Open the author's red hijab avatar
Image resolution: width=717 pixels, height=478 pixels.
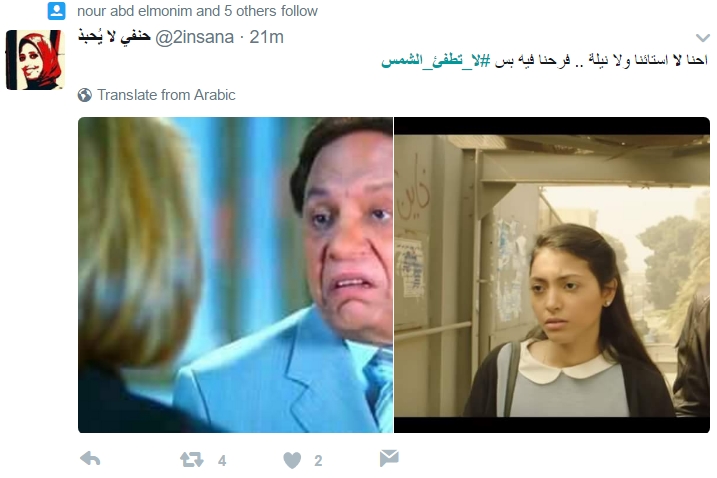coord(35,60)
